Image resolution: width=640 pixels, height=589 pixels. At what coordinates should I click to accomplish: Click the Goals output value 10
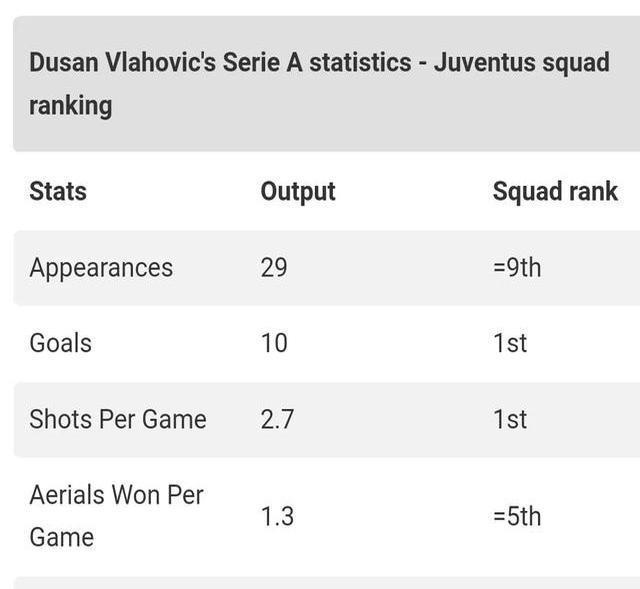274,343
